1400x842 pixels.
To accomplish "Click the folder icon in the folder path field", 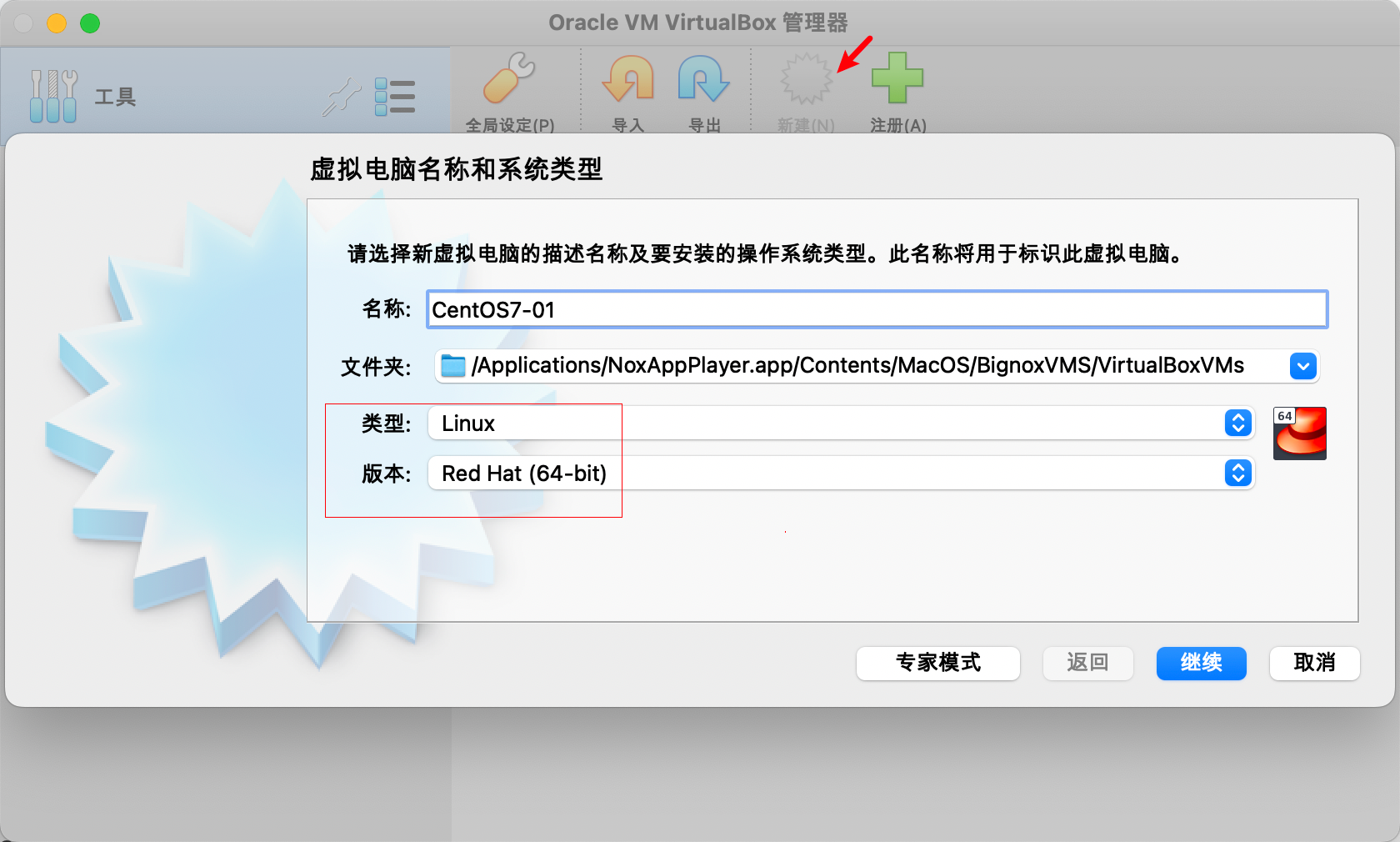I will (452, 366).
